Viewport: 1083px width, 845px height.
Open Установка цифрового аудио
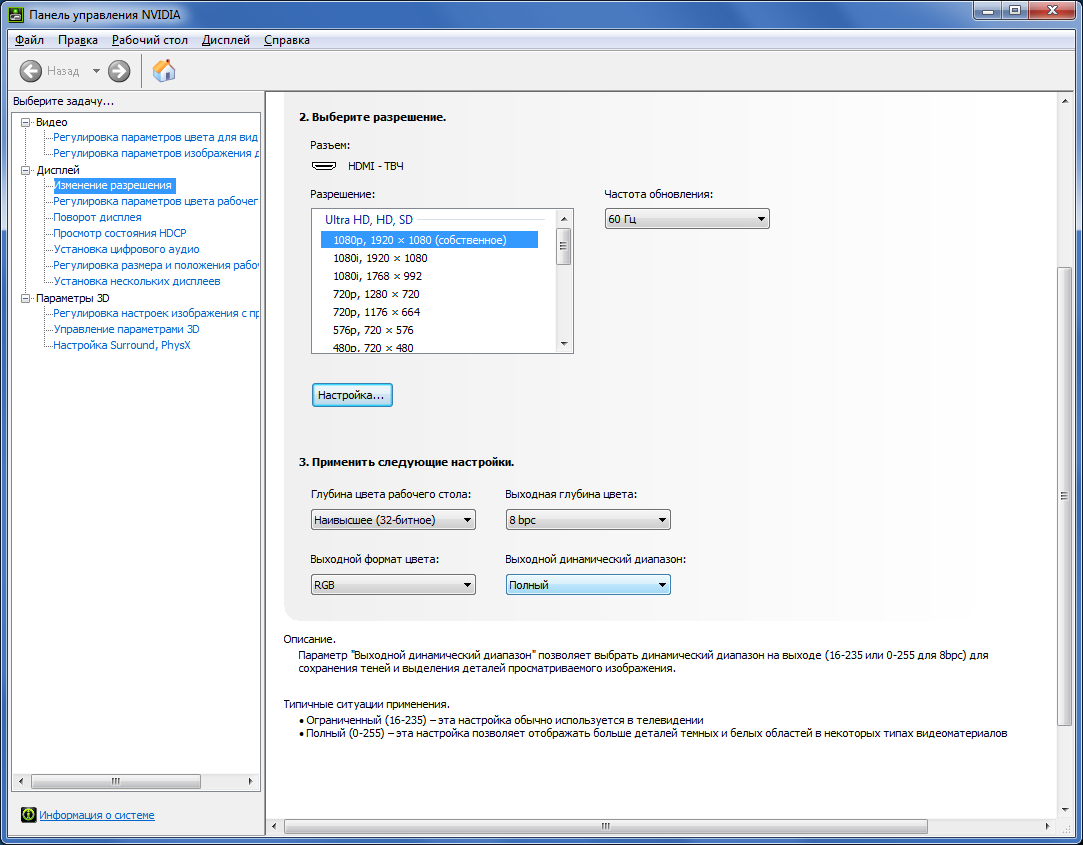126,249
